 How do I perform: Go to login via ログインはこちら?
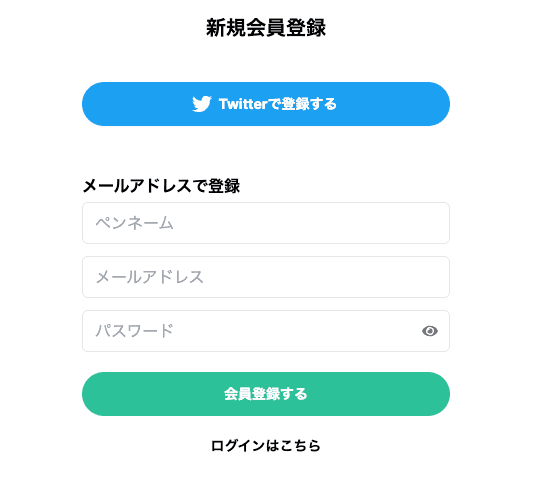pos(266,445)
